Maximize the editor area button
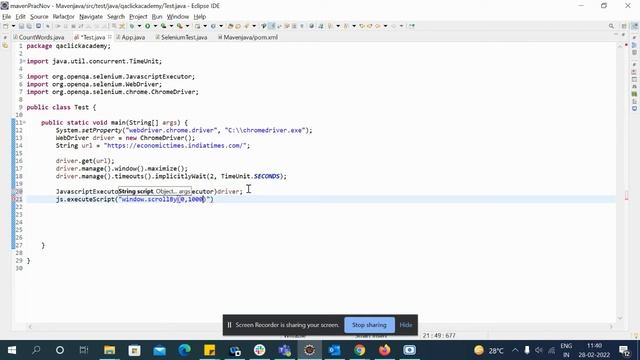This screenshot has width=640, height=360. click(x=623, y=35)
